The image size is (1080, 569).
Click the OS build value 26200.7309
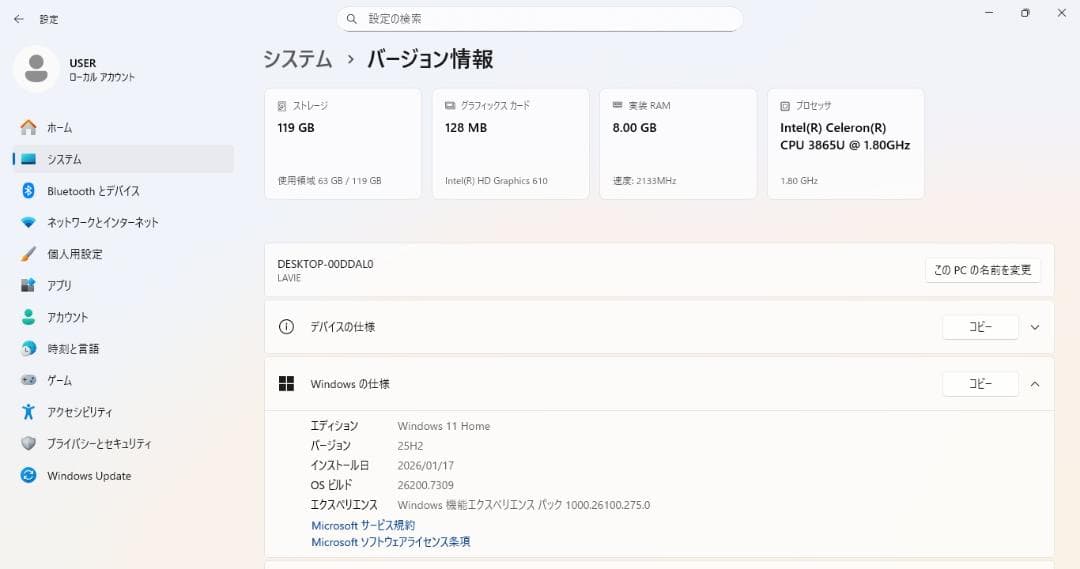click(426, 485)
